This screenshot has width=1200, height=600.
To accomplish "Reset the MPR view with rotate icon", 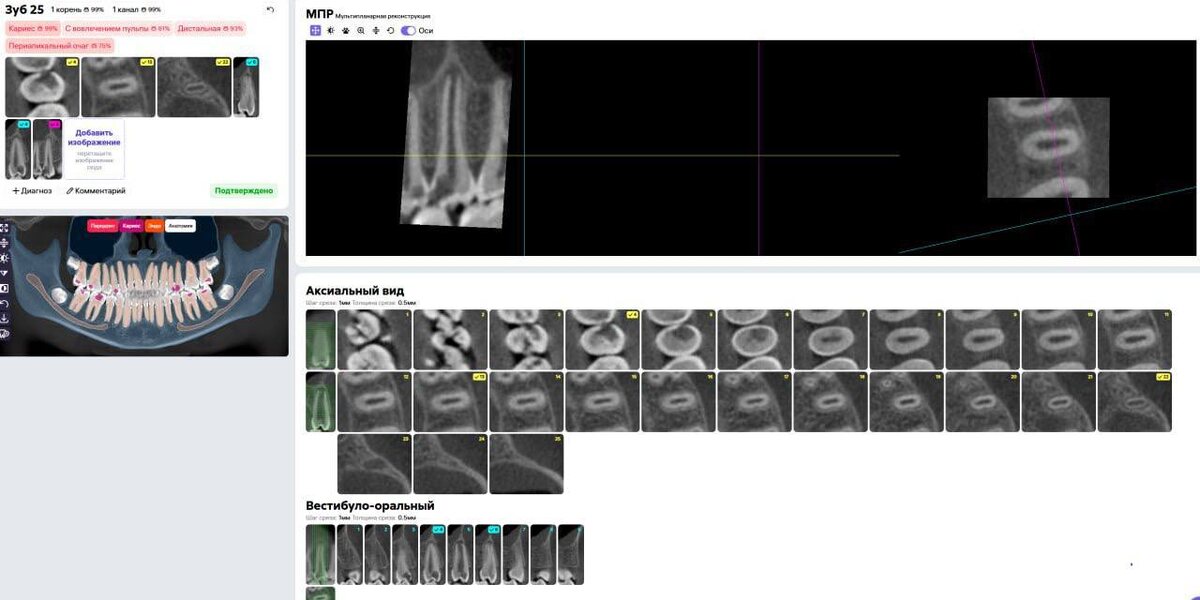I will click(390, 31).
